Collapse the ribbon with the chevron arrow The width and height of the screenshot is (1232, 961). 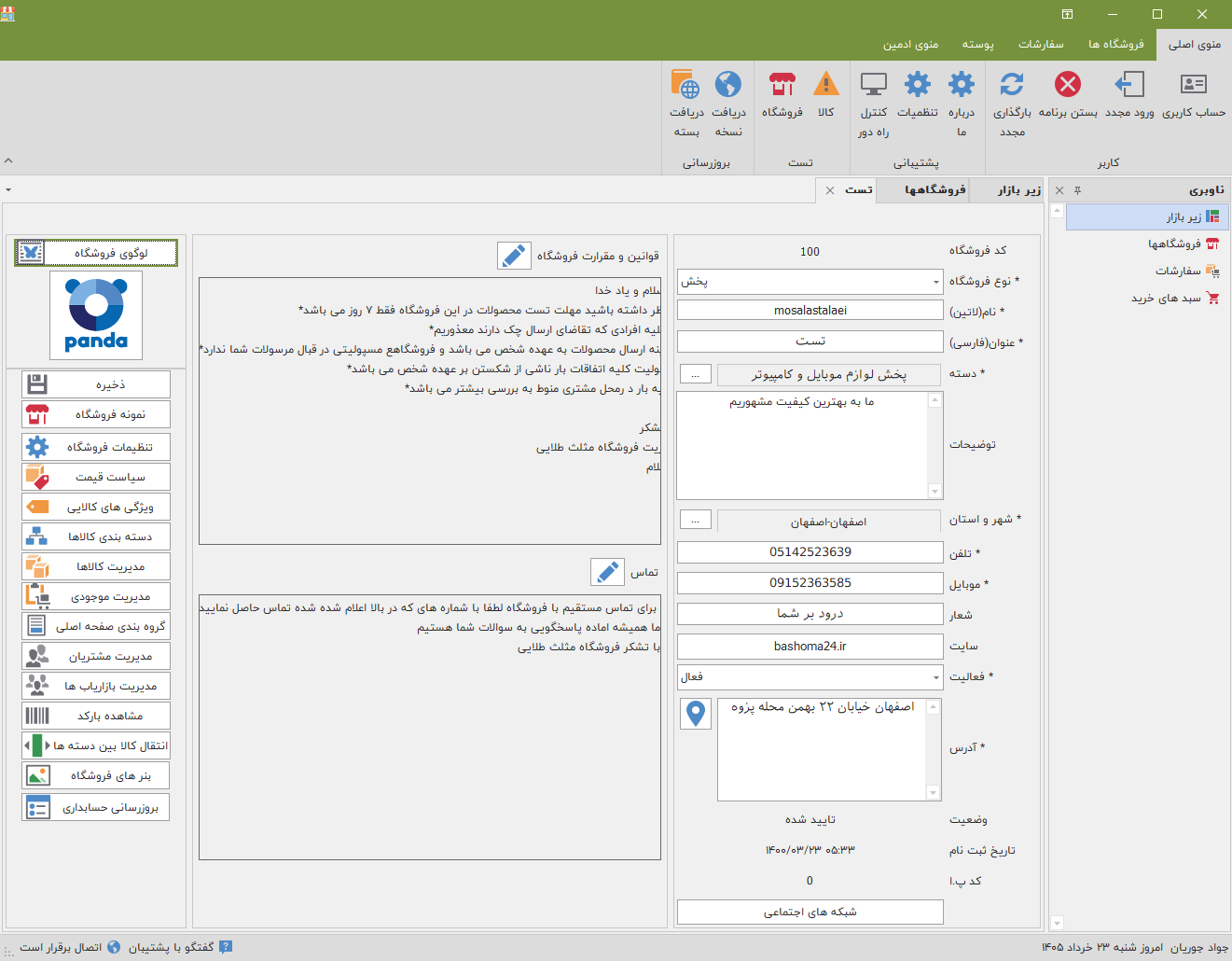pyautogui.click(x=8, y=160)
